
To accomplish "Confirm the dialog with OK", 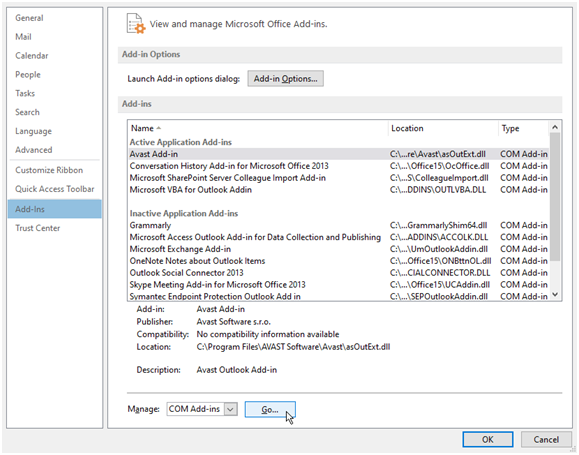I will coord(487,439).
